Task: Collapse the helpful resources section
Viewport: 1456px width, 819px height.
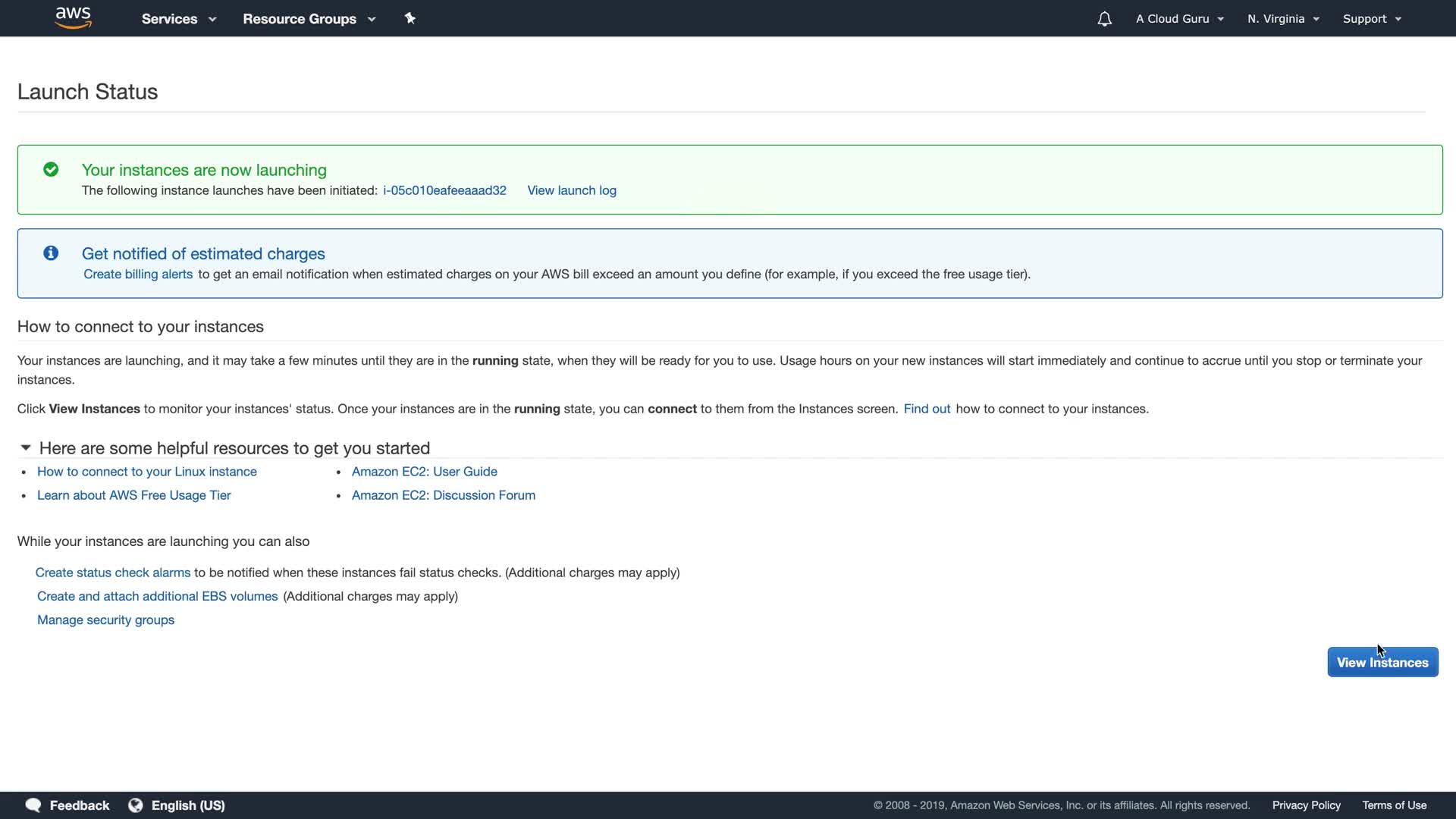Action: 26,448
